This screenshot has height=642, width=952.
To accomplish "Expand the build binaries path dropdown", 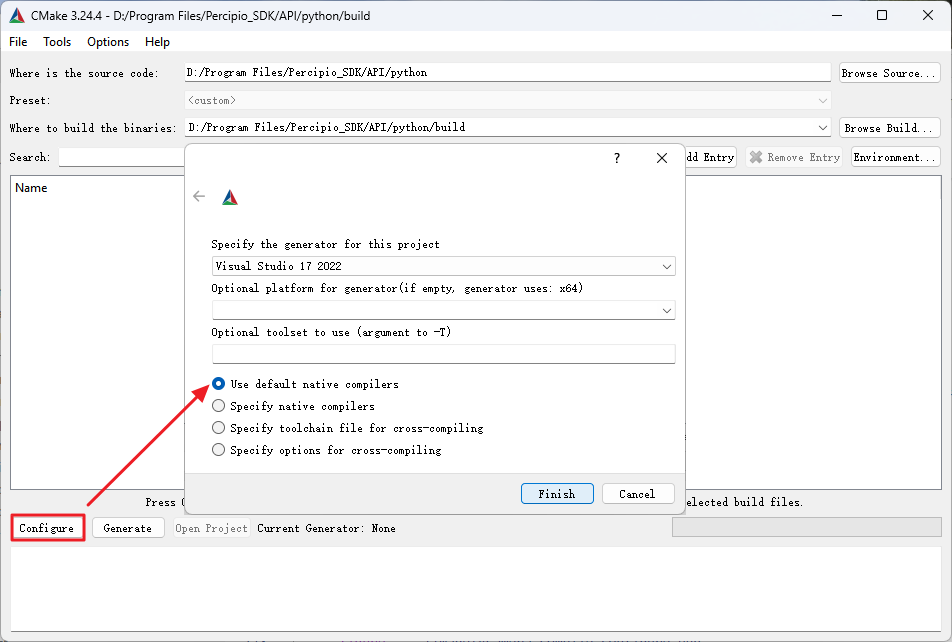I will tap(823, 128).
